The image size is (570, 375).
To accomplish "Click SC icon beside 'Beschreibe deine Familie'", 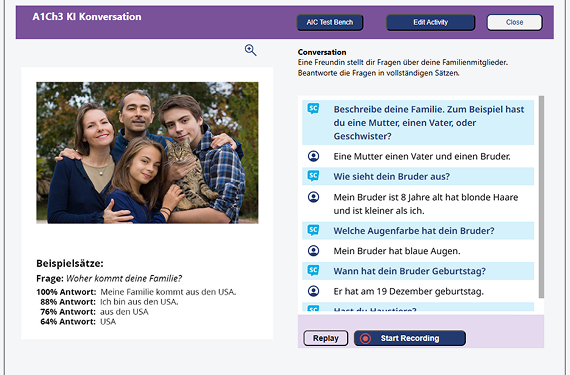I will 313,108.
